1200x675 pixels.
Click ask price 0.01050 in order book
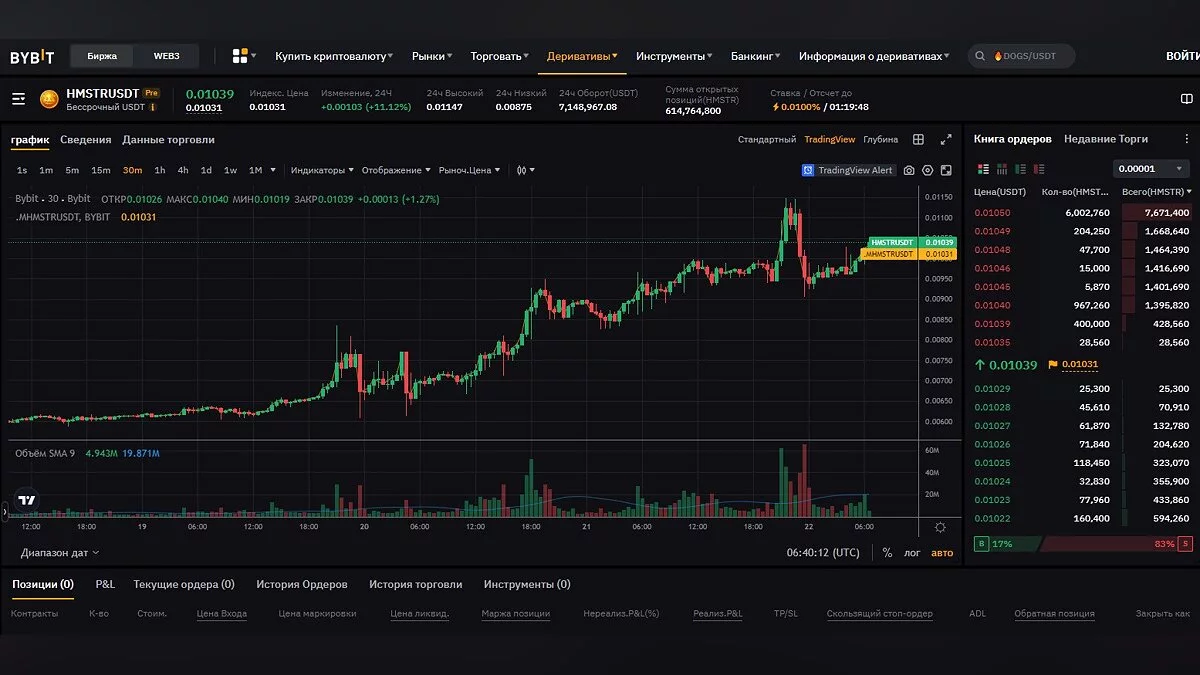point(992,213)
